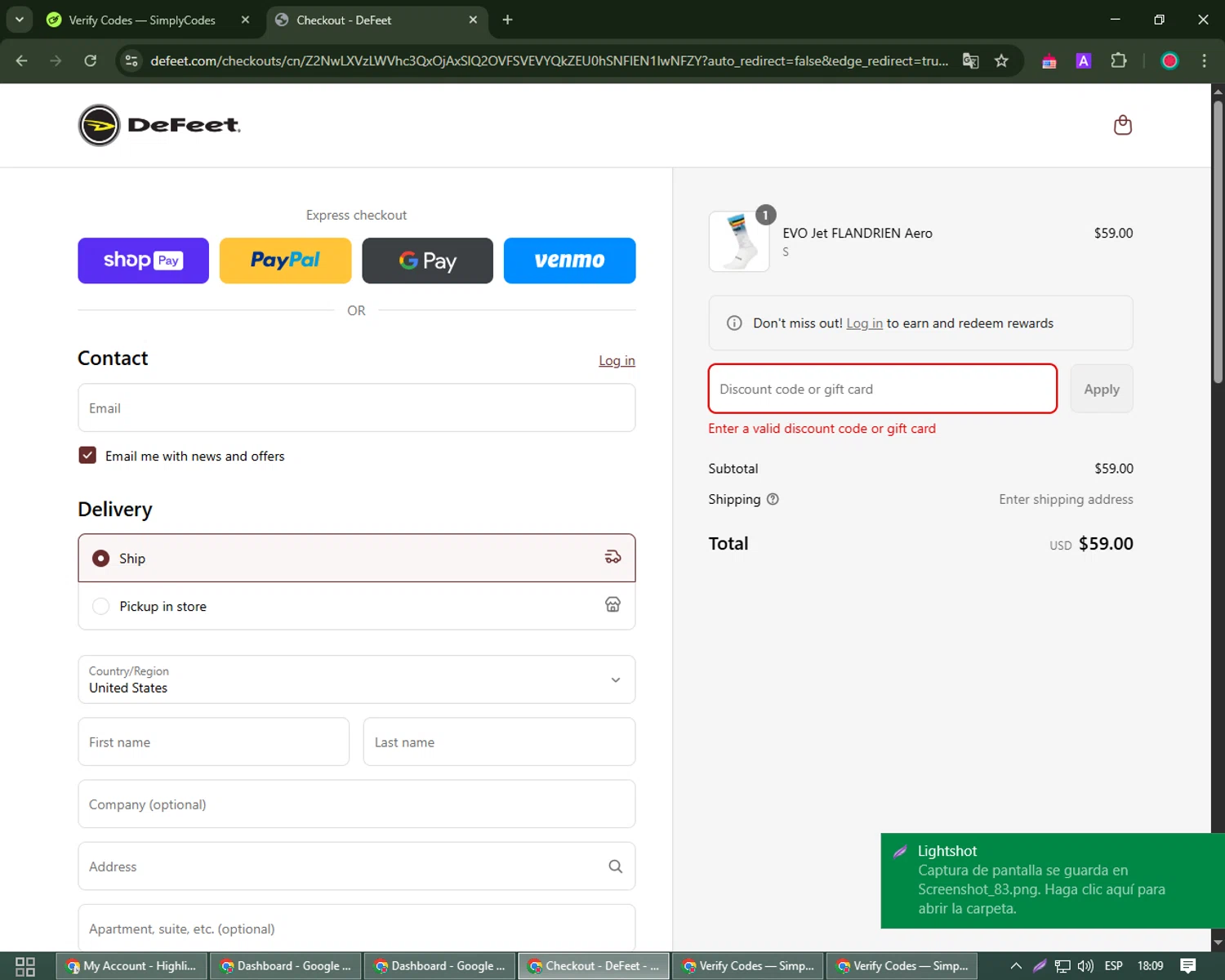
Task: Click the browser address bar URL
Action: [x=549, y=60]
